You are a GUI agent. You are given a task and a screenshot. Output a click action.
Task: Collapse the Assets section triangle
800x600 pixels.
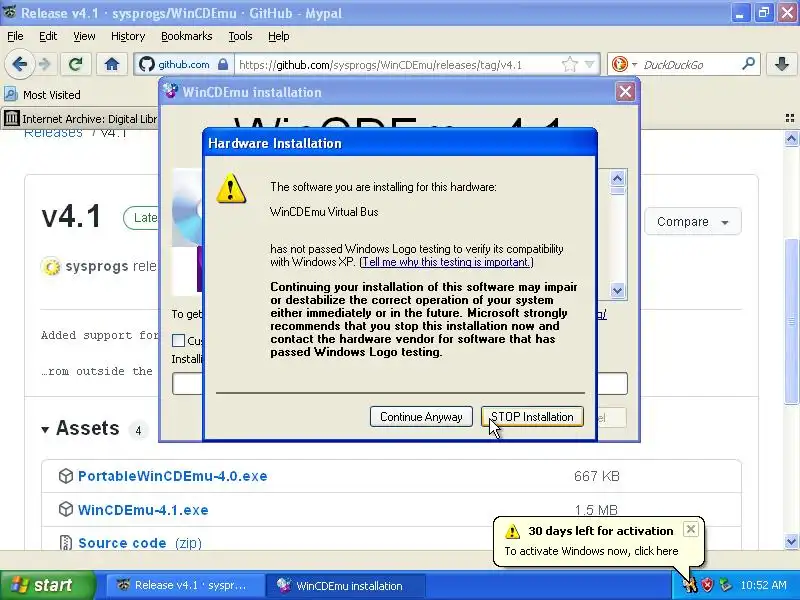click(x=45, y=430)
